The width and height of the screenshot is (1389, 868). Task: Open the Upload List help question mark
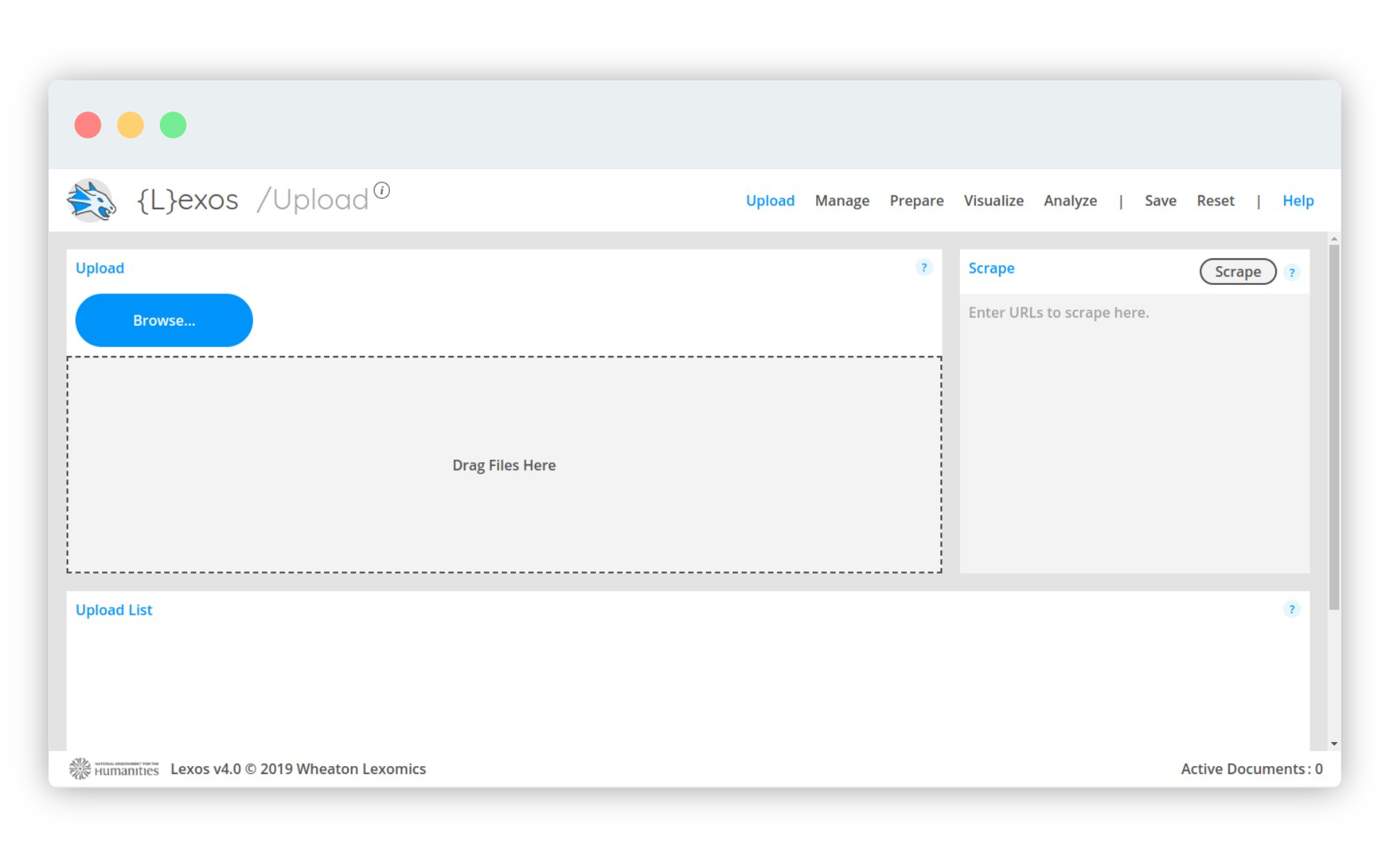pyautogui.click(x=1292, y=610)
